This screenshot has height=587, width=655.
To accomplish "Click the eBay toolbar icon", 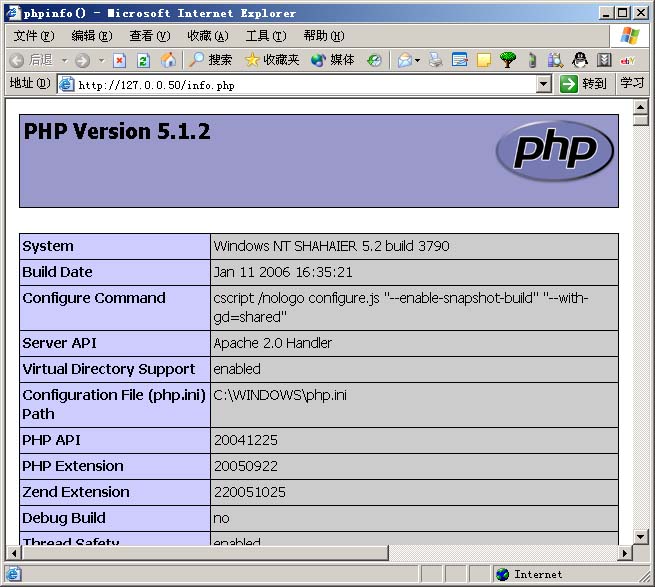I will [628, 61].
